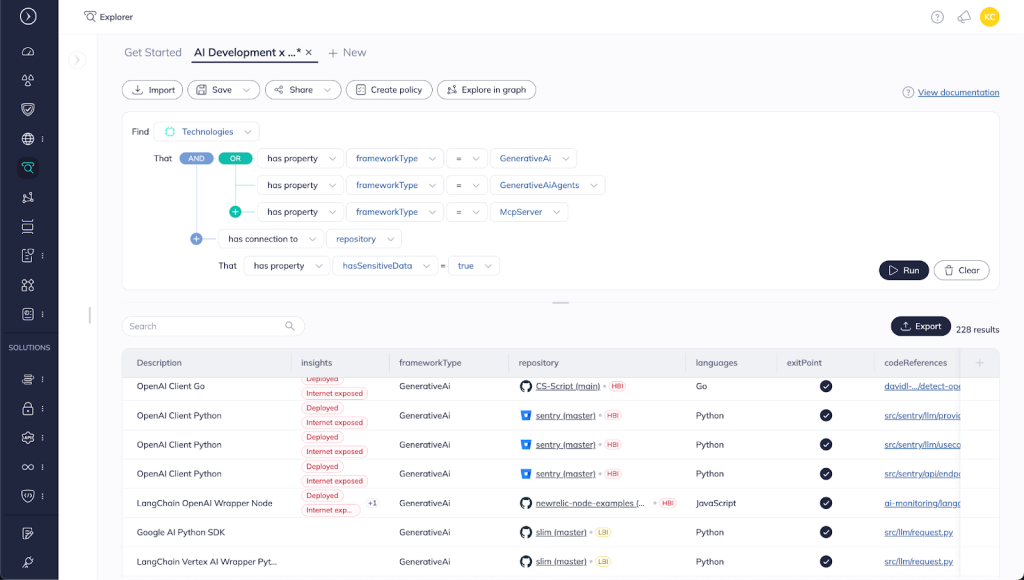Open the globe icon in sidebar
This screenshot has width=1024, height=580.
28,139
